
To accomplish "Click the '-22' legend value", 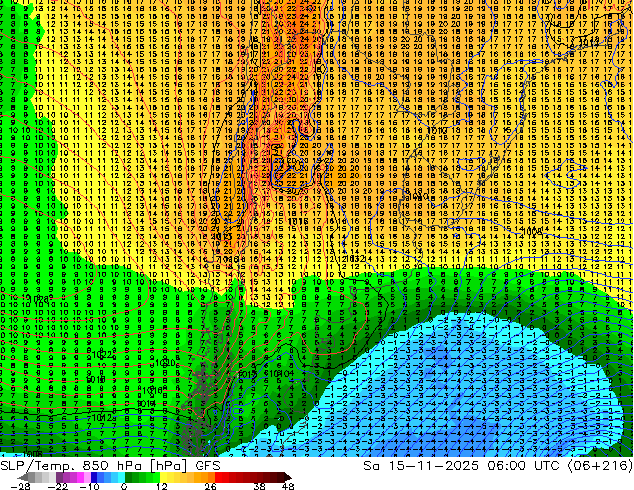I will coord(57,486).
